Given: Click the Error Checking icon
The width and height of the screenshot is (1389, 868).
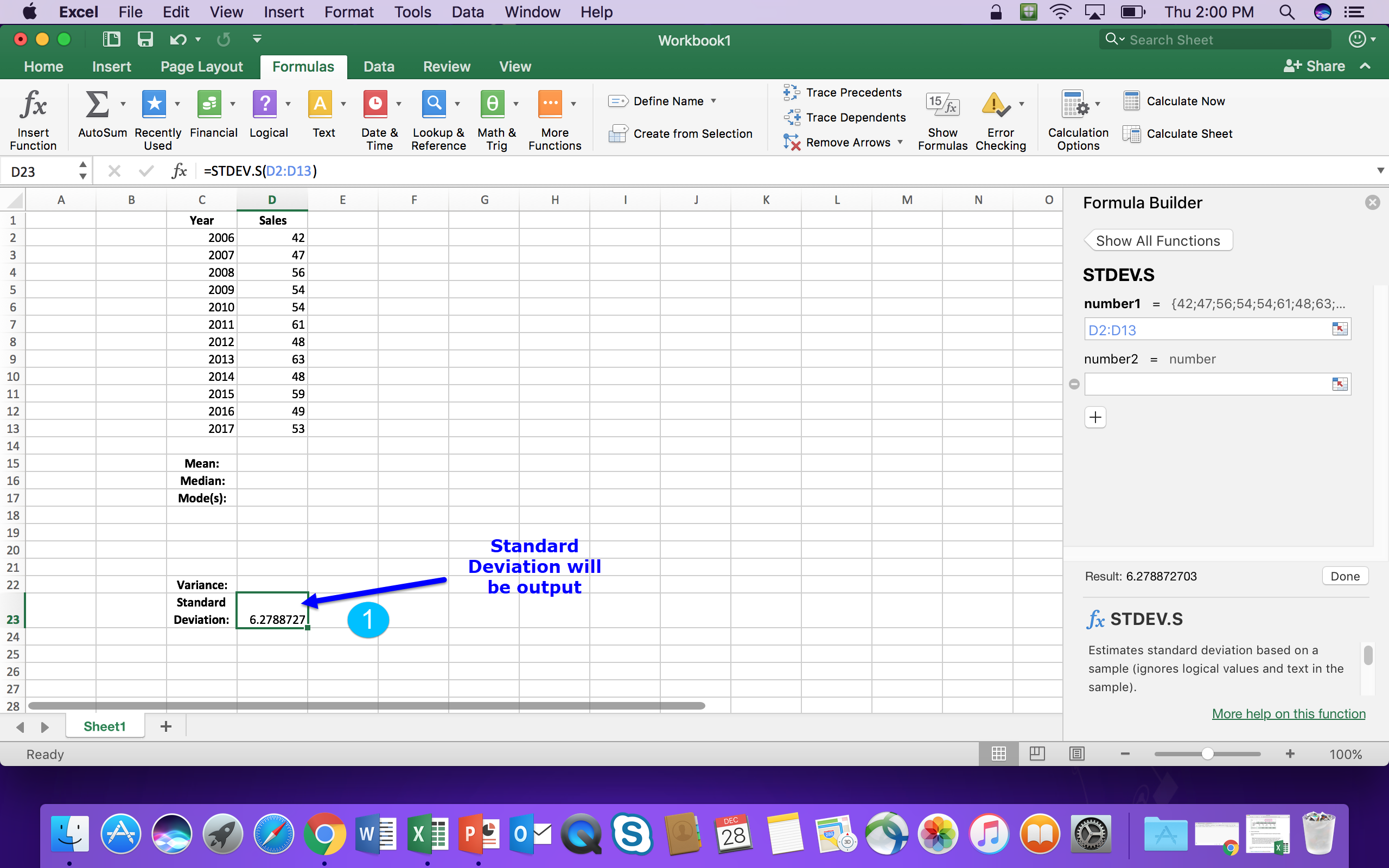Looking at the screenshot, I should (x=995, y=106).
